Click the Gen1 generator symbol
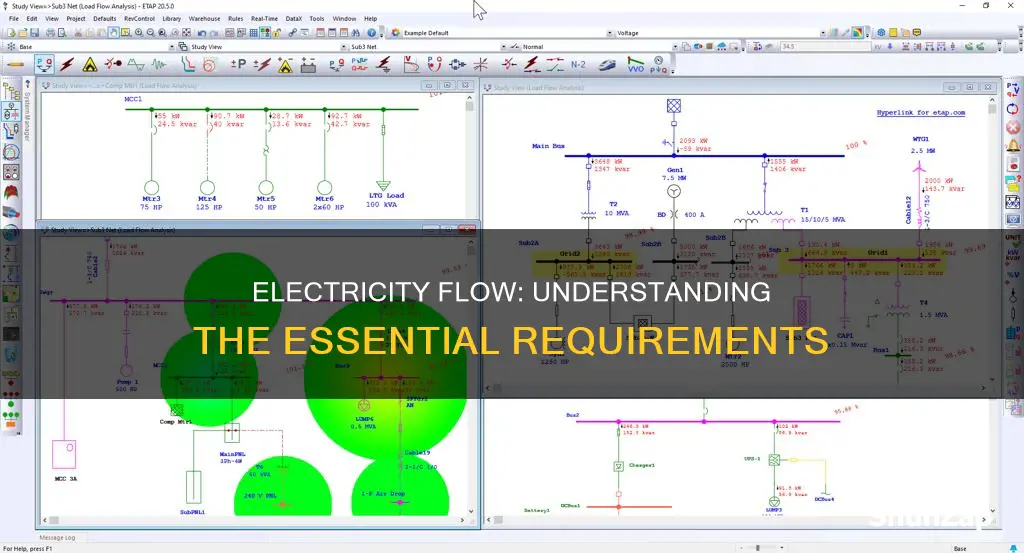The width and height of the screenshot is (1024, 553). click(x=674, y=191)
